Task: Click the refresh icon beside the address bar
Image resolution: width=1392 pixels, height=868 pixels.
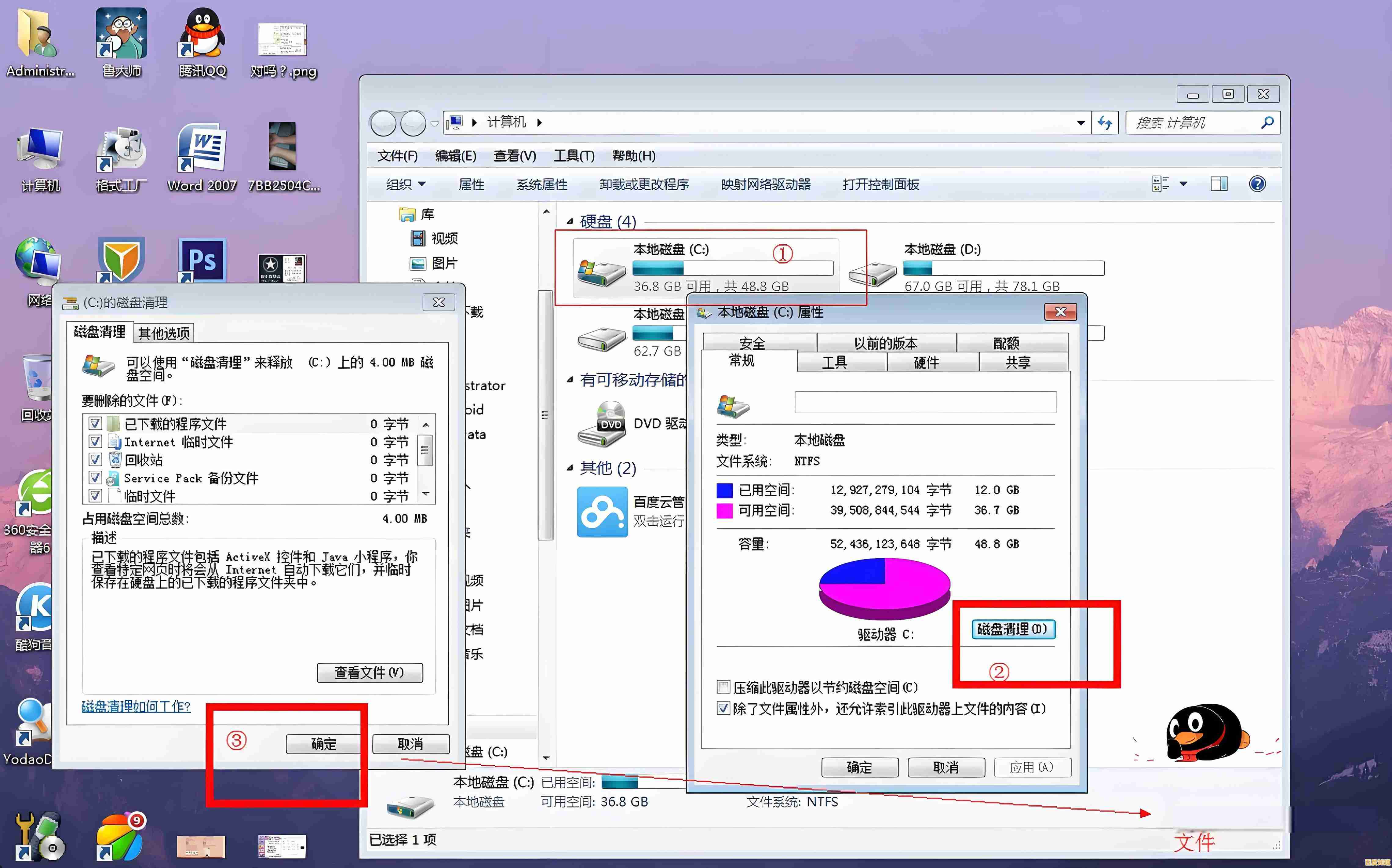Action: [1105, 122]
